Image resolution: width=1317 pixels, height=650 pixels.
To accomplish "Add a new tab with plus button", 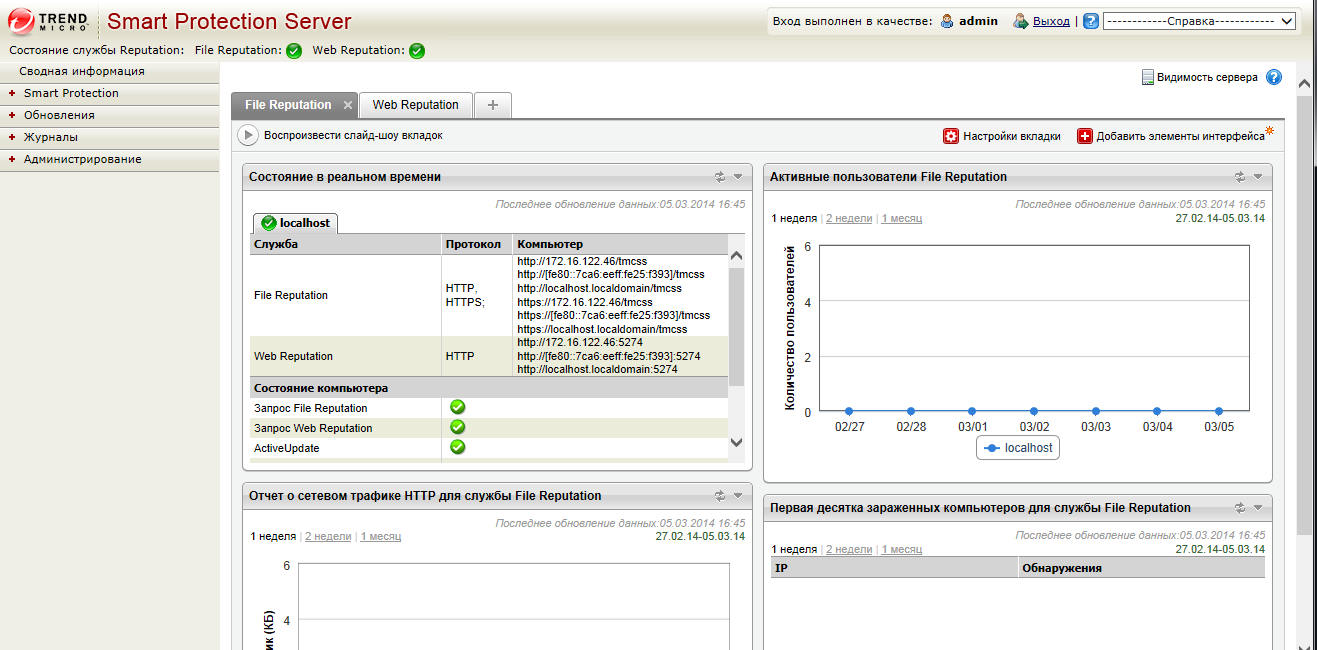I will click(x=492, y=105).
